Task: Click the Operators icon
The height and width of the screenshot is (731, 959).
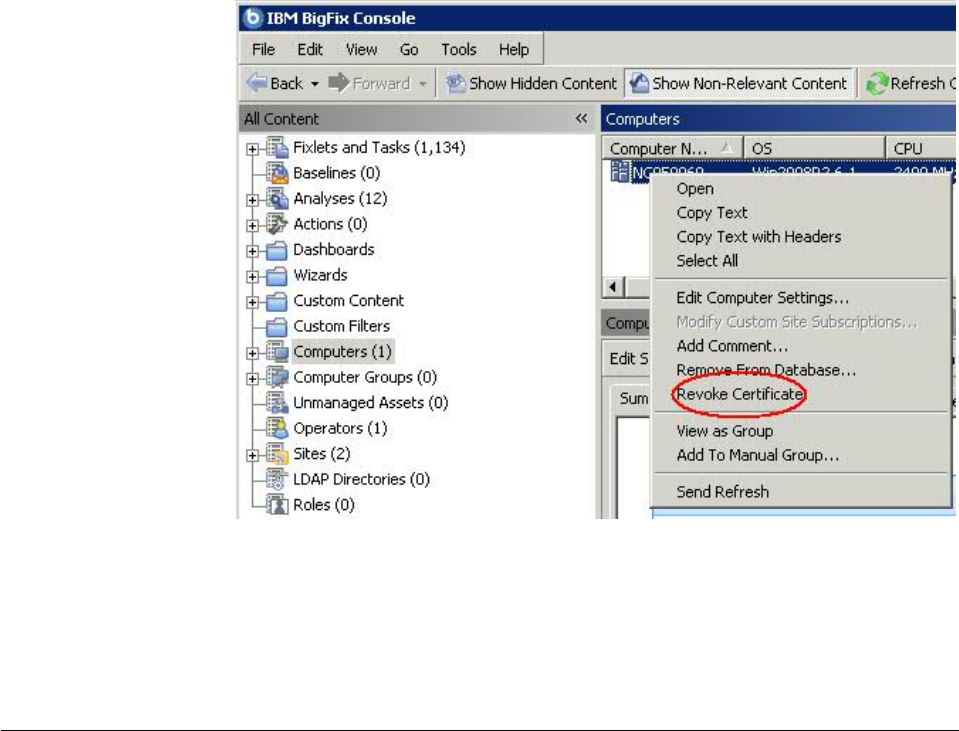Action: click(277, 428)
